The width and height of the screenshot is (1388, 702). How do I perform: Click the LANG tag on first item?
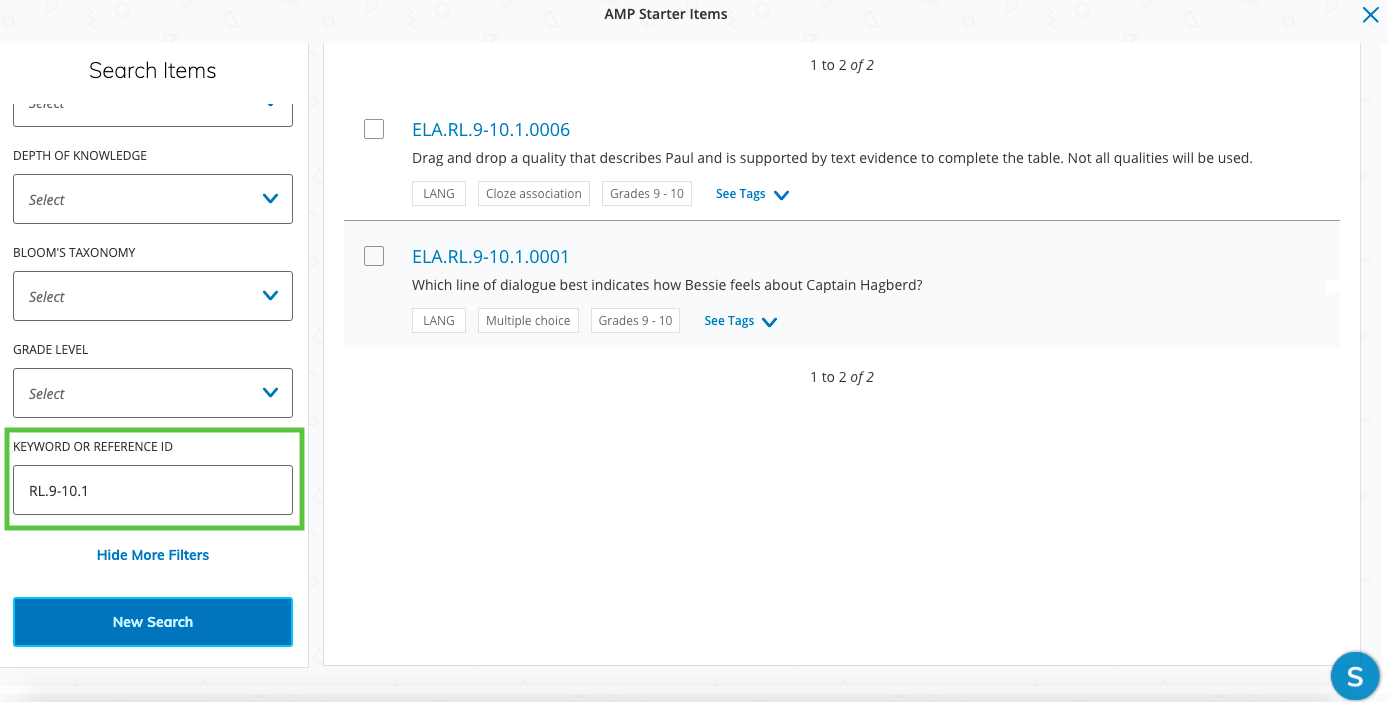tap(438, 194)
